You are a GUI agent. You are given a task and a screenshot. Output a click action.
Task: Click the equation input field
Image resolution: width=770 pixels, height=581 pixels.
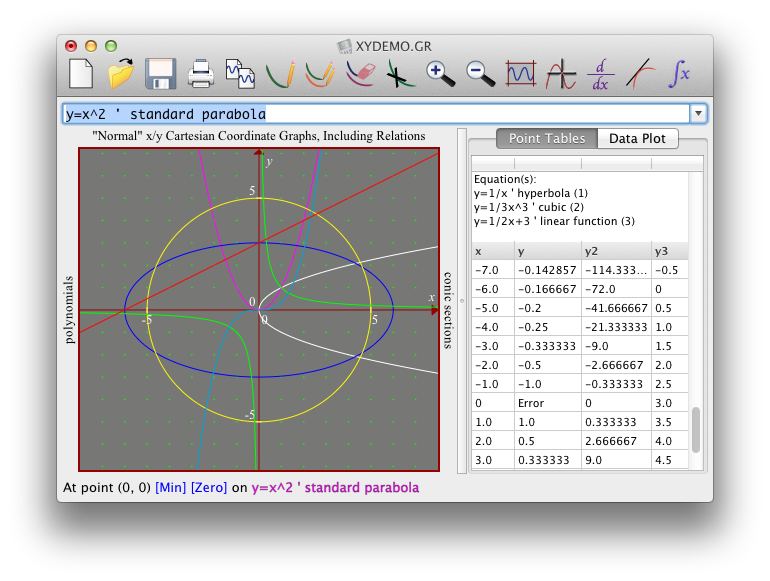pyautogui.click(x=377, y=114)
